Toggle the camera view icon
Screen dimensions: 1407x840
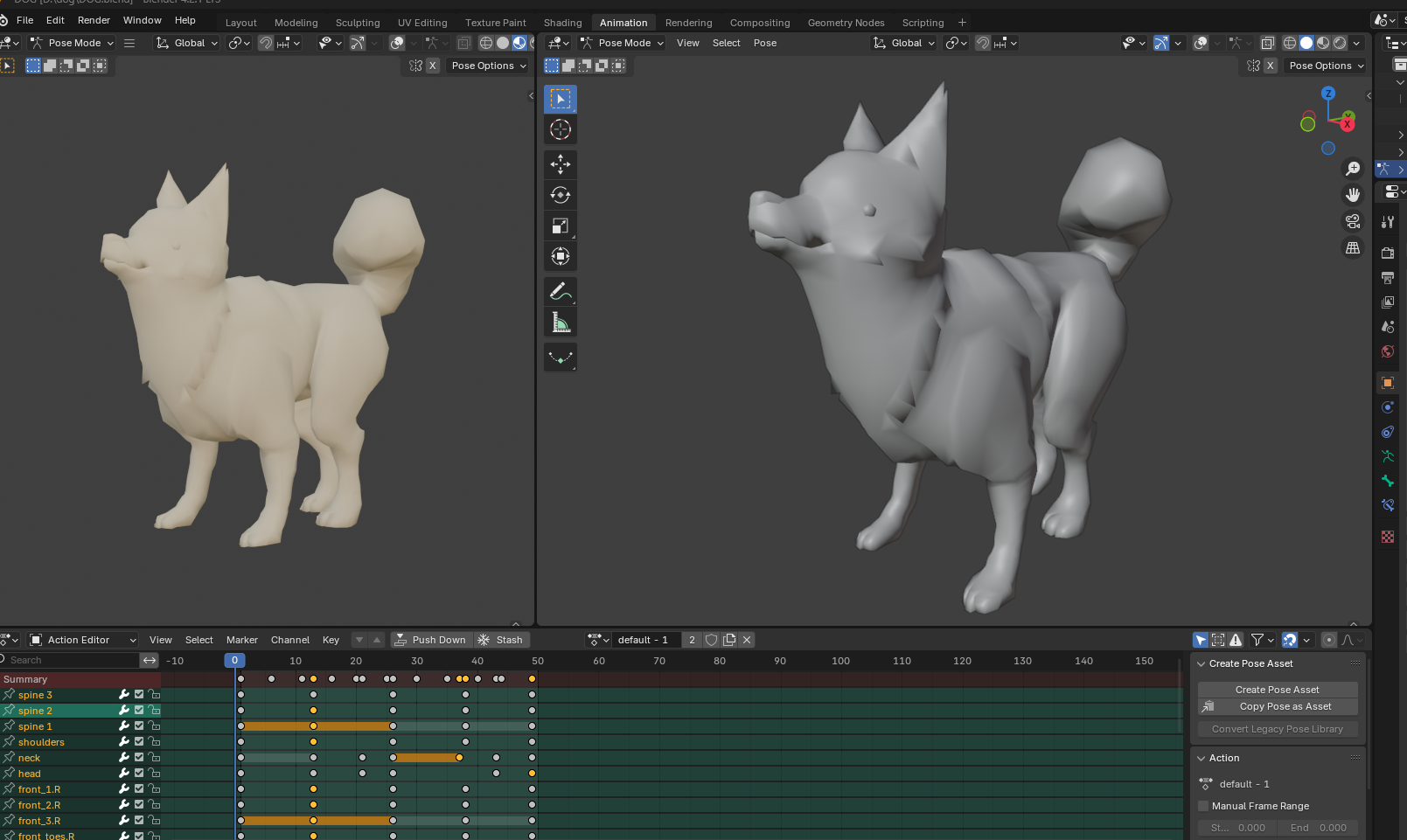(1353, 221)
